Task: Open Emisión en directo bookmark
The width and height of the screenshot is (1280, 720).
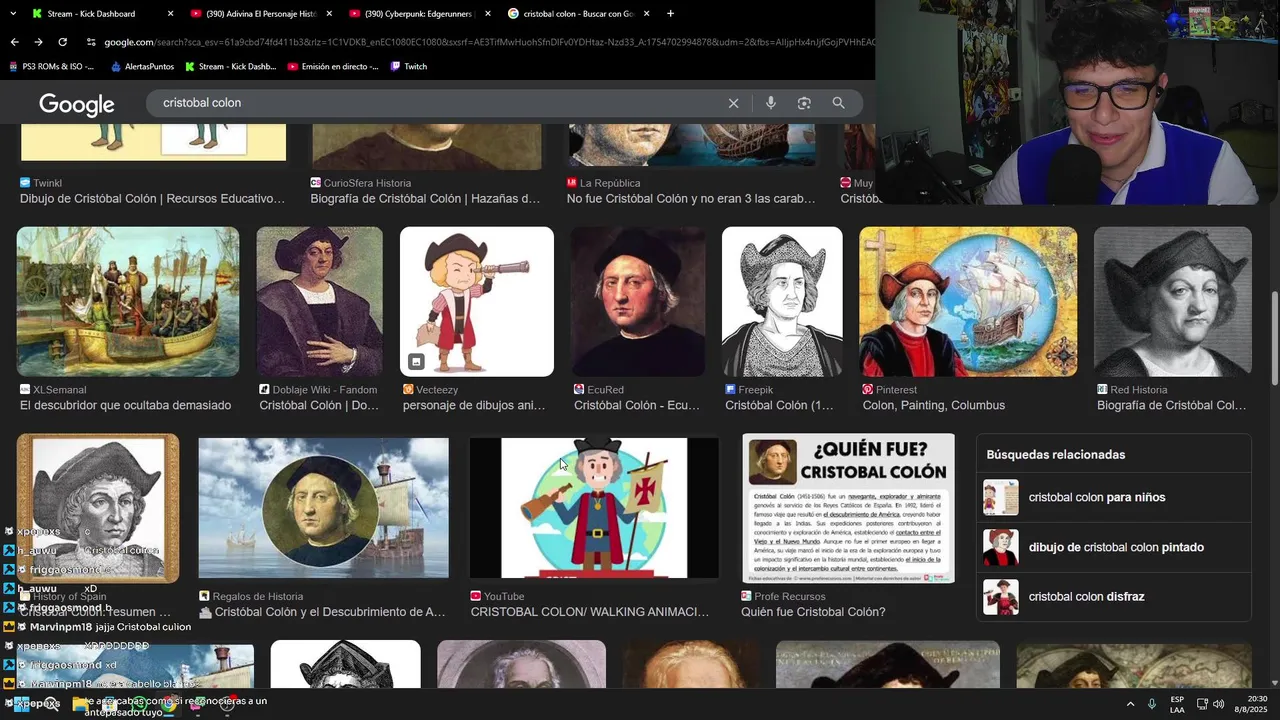Action: tap(333, 67)
